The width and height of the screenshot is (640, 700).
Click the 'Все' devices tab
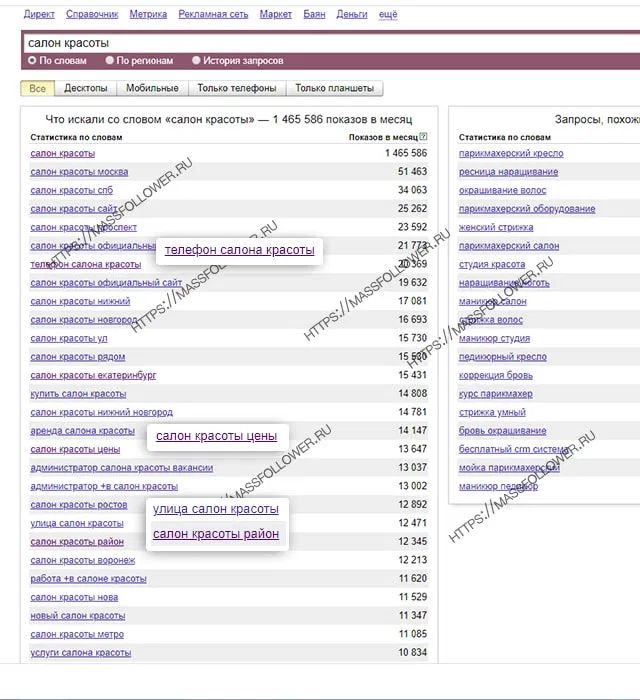38,88
